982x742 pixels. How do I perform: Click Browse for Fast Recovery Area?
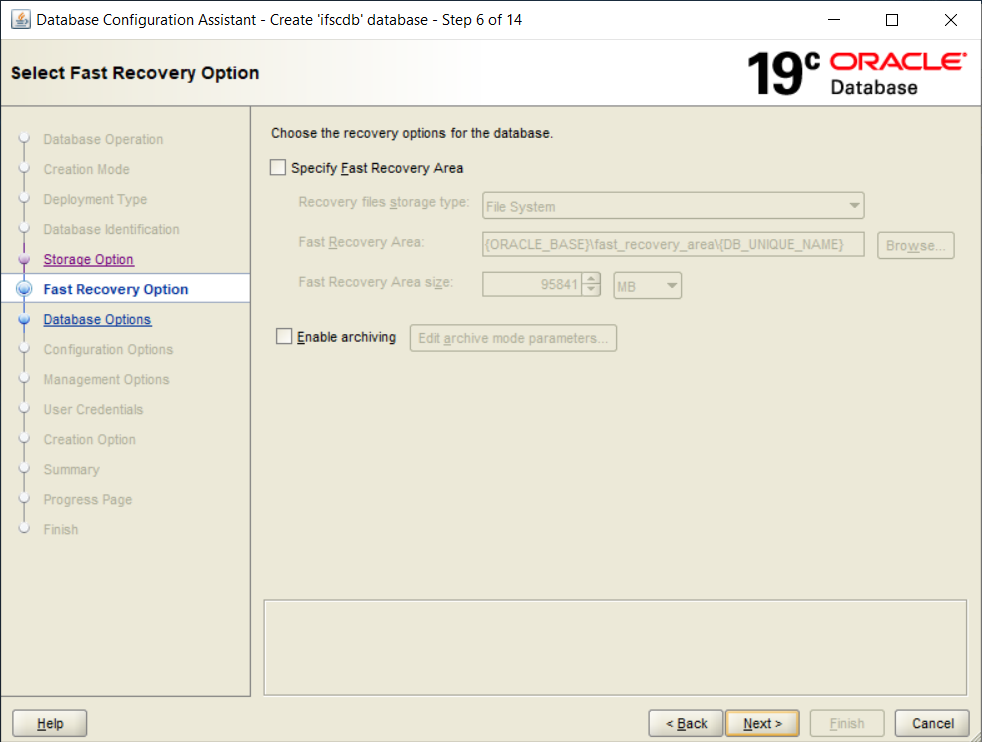point(915,245)
